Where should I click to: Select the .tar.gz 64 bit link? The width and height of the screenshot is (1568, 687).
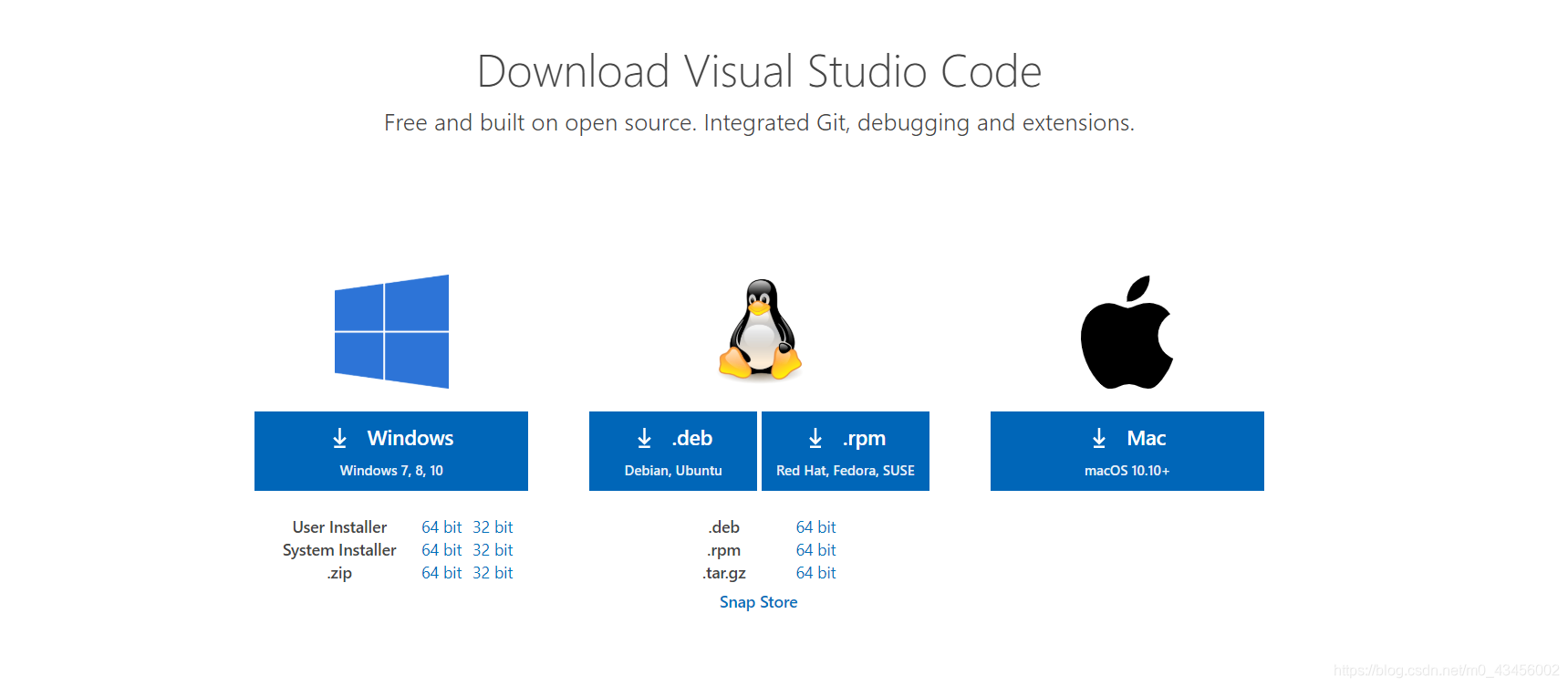point(816,573)
